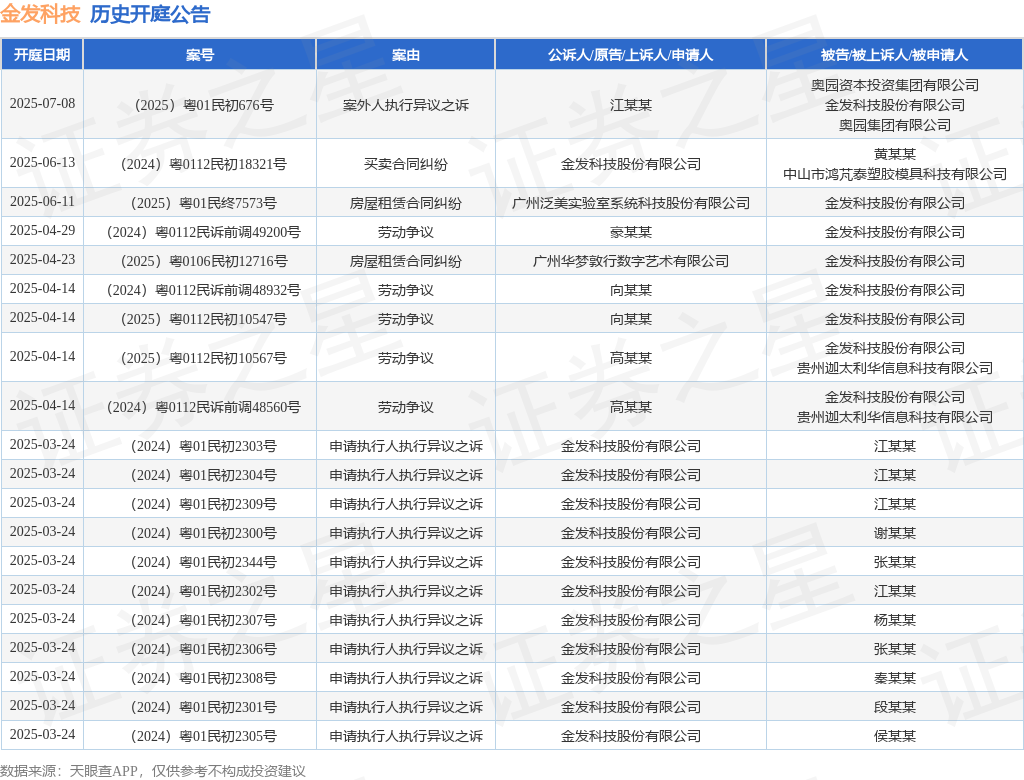1024x780 pixels.
Task: Select case number (2024)粤01民初2305号
Action: coord(204,736)
